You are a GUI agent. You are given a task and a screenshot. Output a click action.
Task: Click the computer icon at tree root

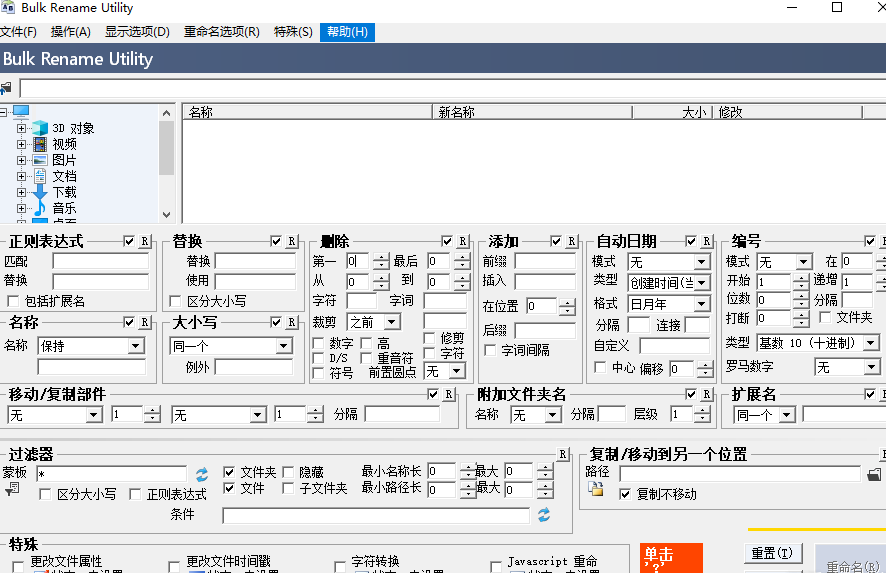(21, 111)
